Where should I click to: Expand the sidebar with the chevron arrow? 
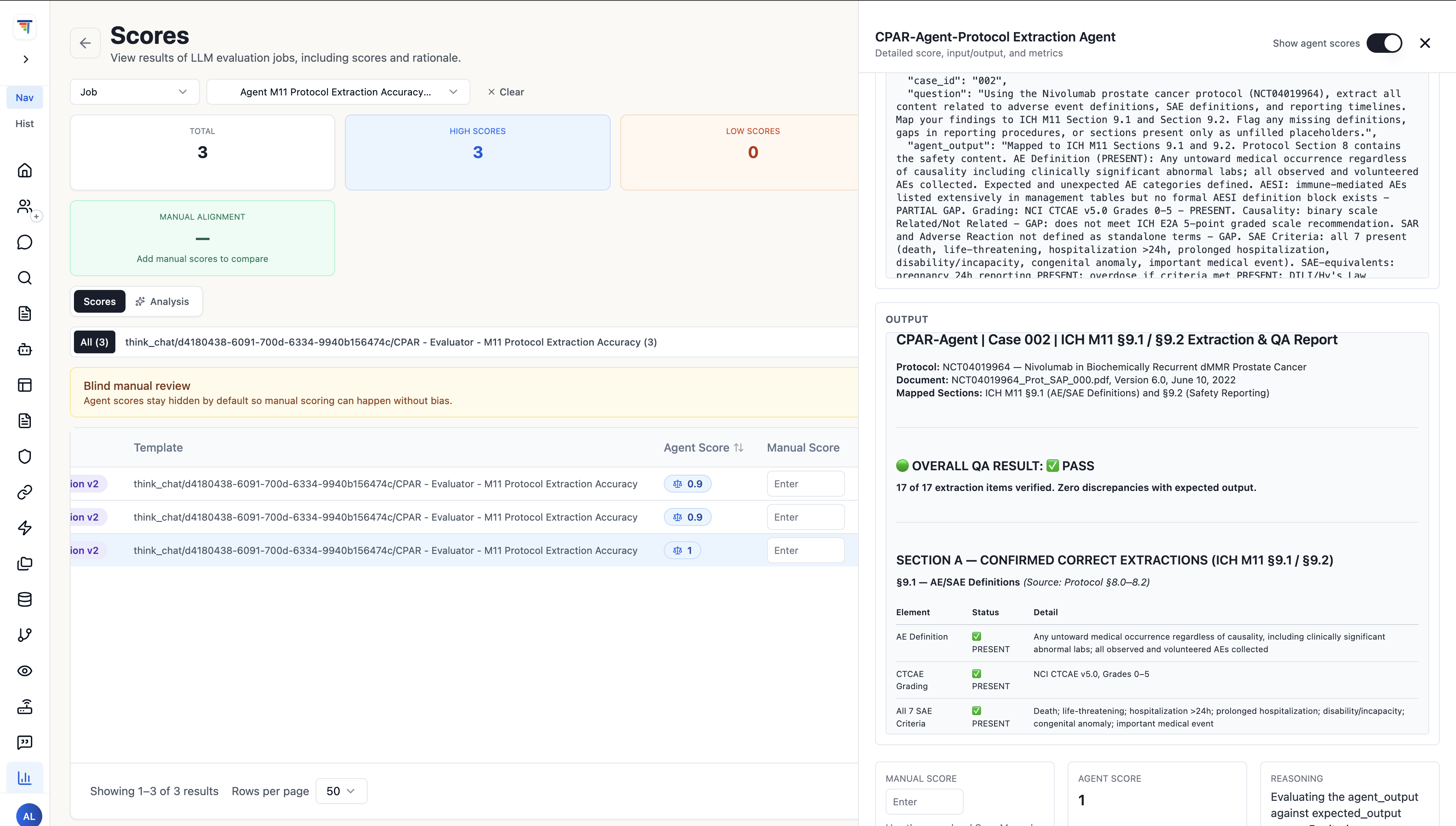click(26, 59)
